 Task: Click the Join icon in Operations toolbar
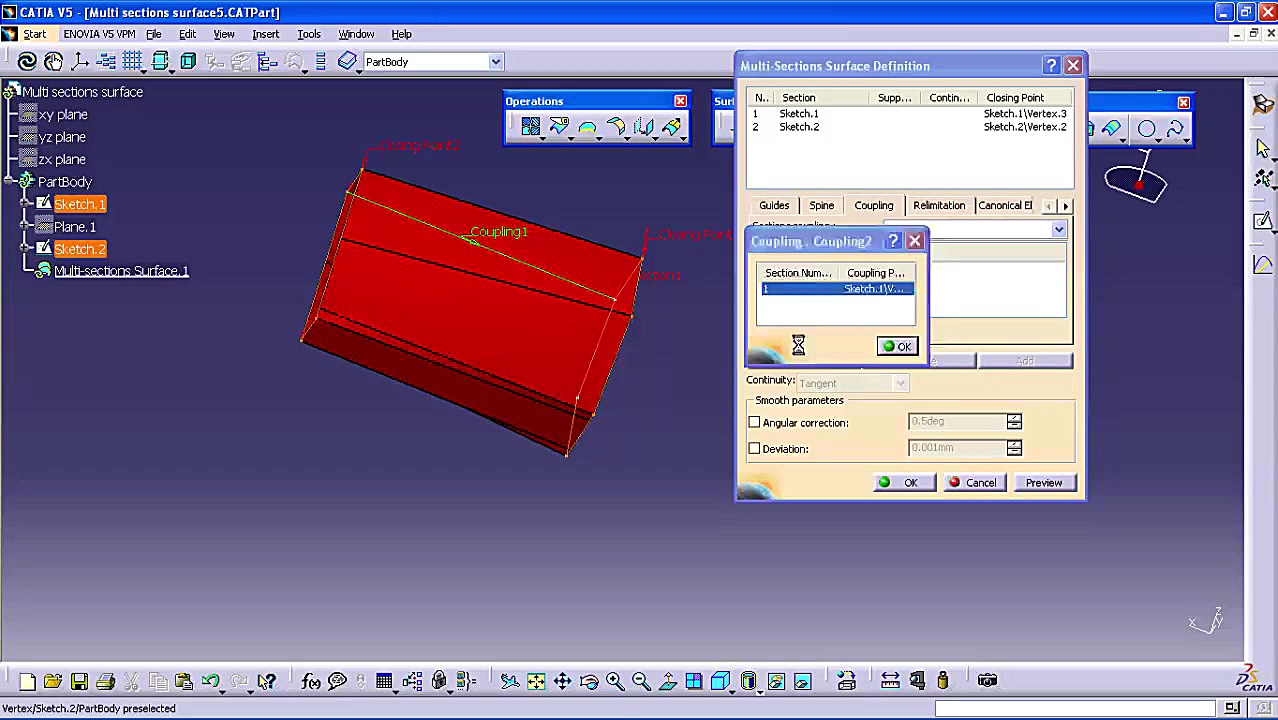(x=531, y=127)
